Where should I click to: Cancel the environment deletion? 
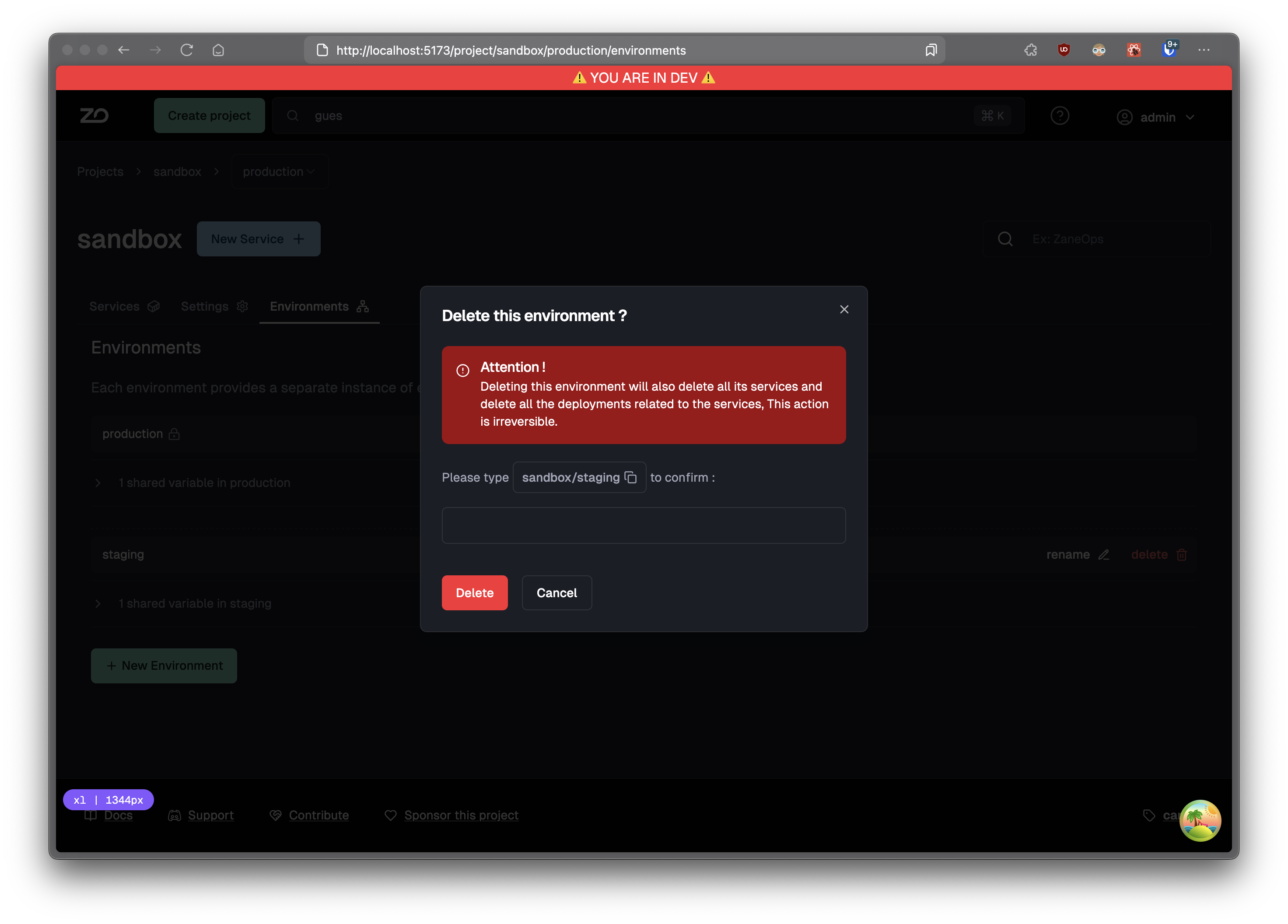tap(556, 592)
